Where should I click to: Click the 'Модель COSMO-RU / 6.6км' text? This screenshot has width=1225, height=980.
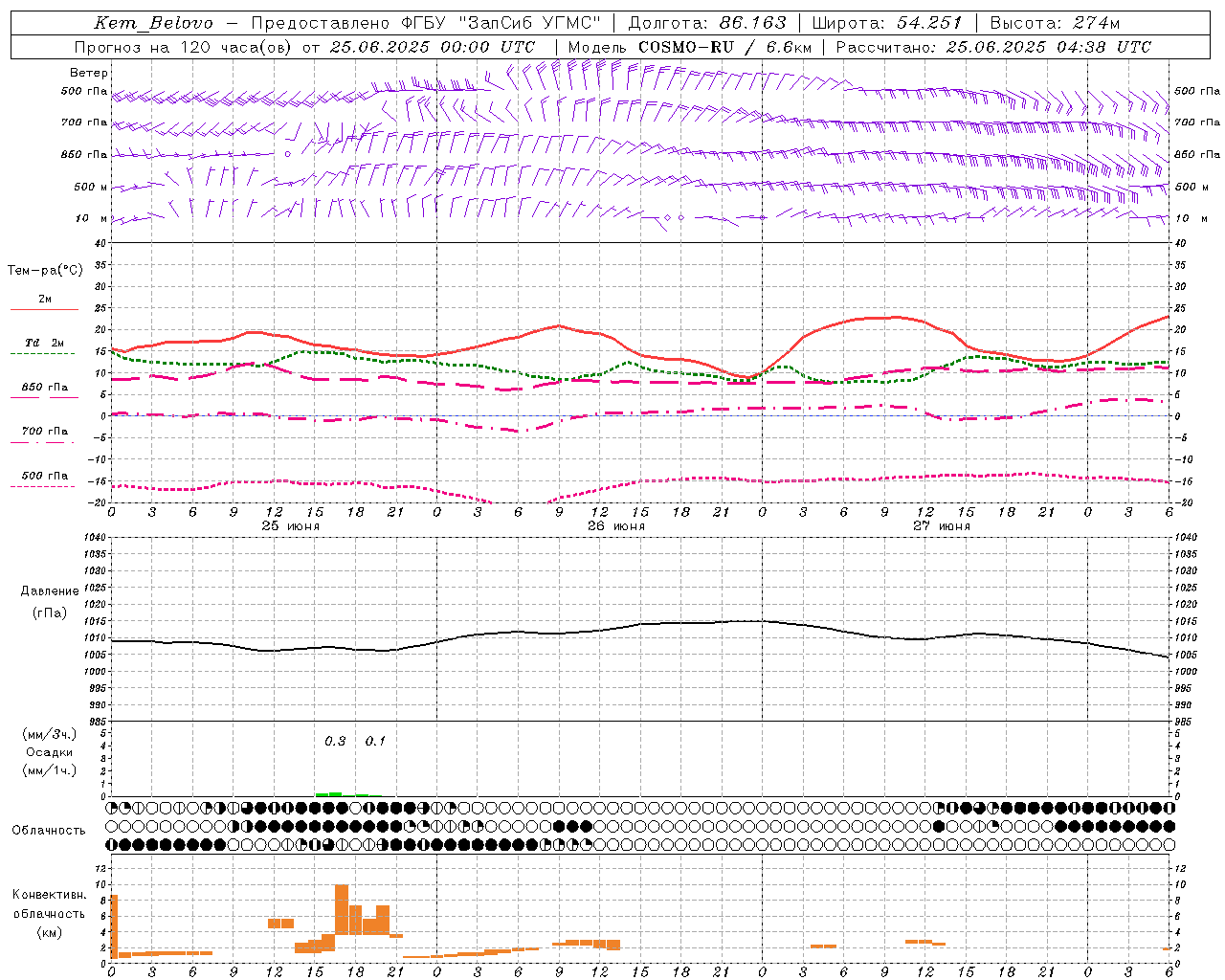[x=689, y=47]
